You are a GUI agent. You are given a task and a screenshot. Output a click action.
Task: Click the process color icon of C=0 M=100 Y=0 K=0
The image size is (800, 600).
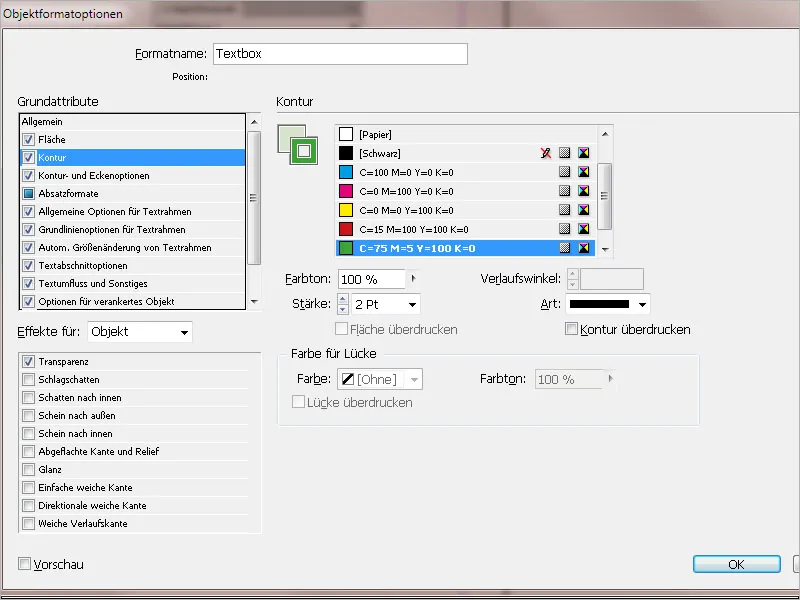tap(564, 191)
